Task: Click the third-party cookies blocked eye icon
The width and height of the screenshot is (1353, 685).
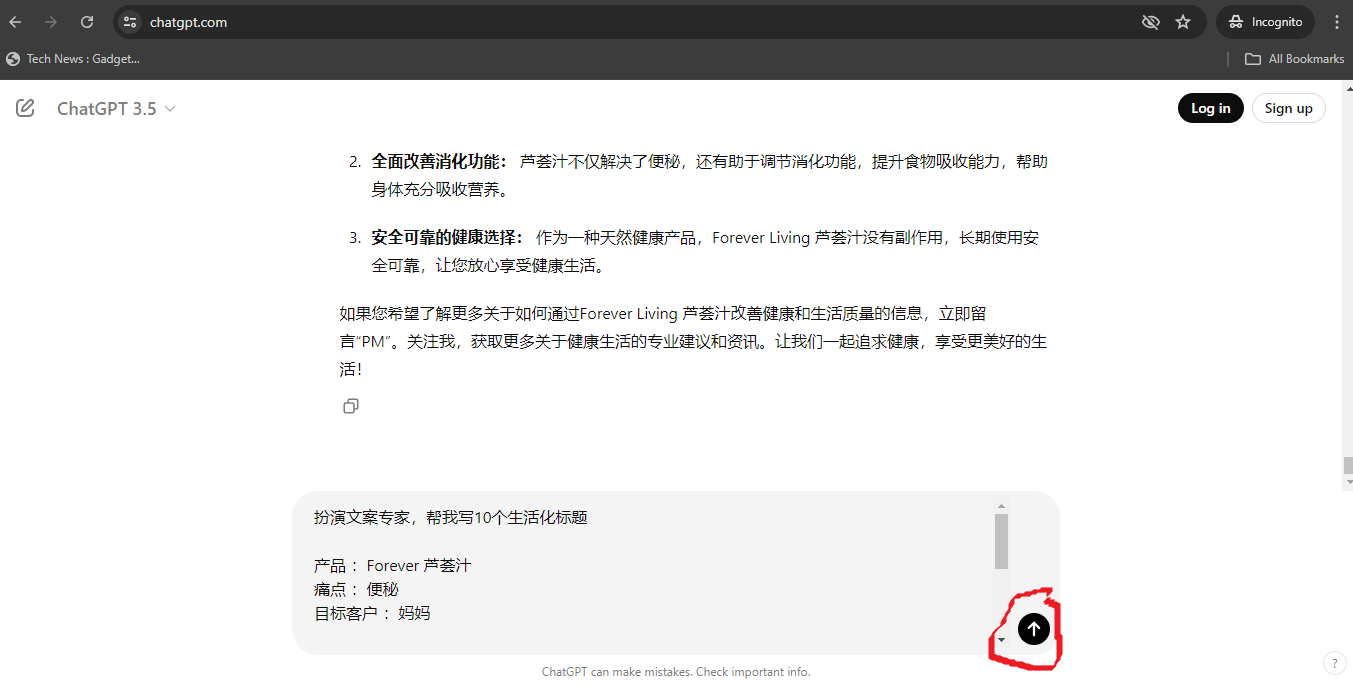Action: point(1151,22)
